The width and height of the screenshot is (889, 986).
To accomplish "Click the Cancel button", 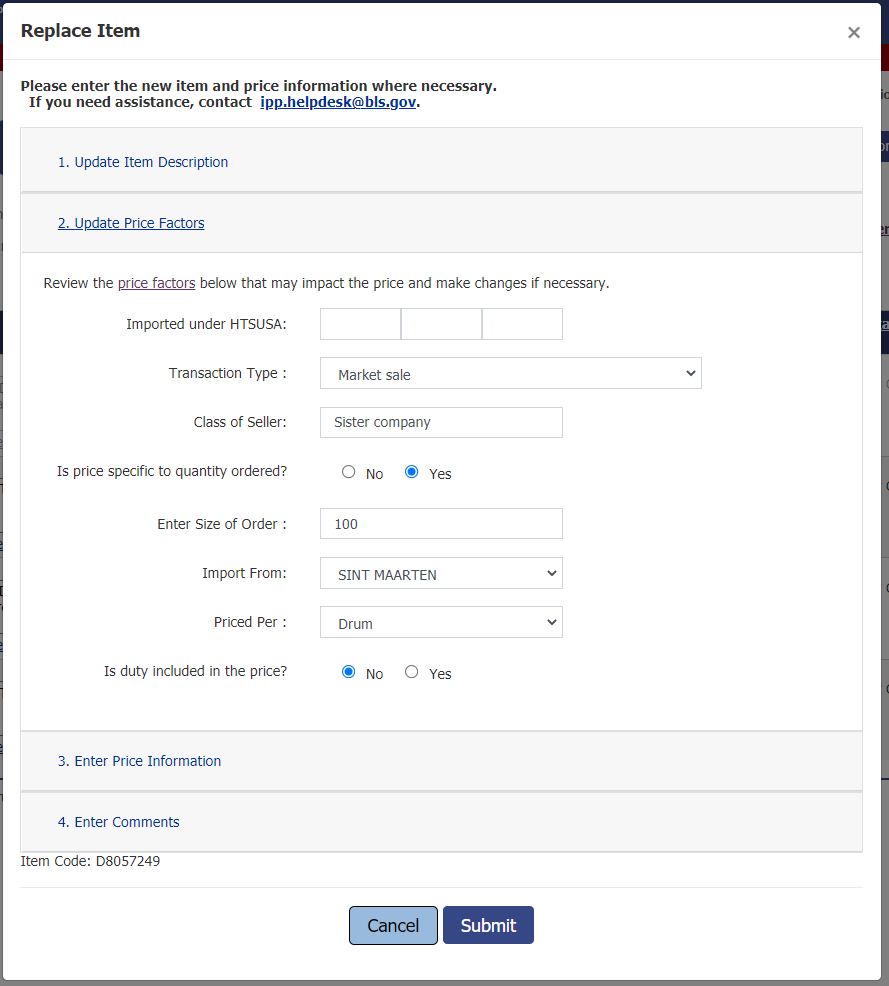I will pyautogui.click(x=393, y=925).
